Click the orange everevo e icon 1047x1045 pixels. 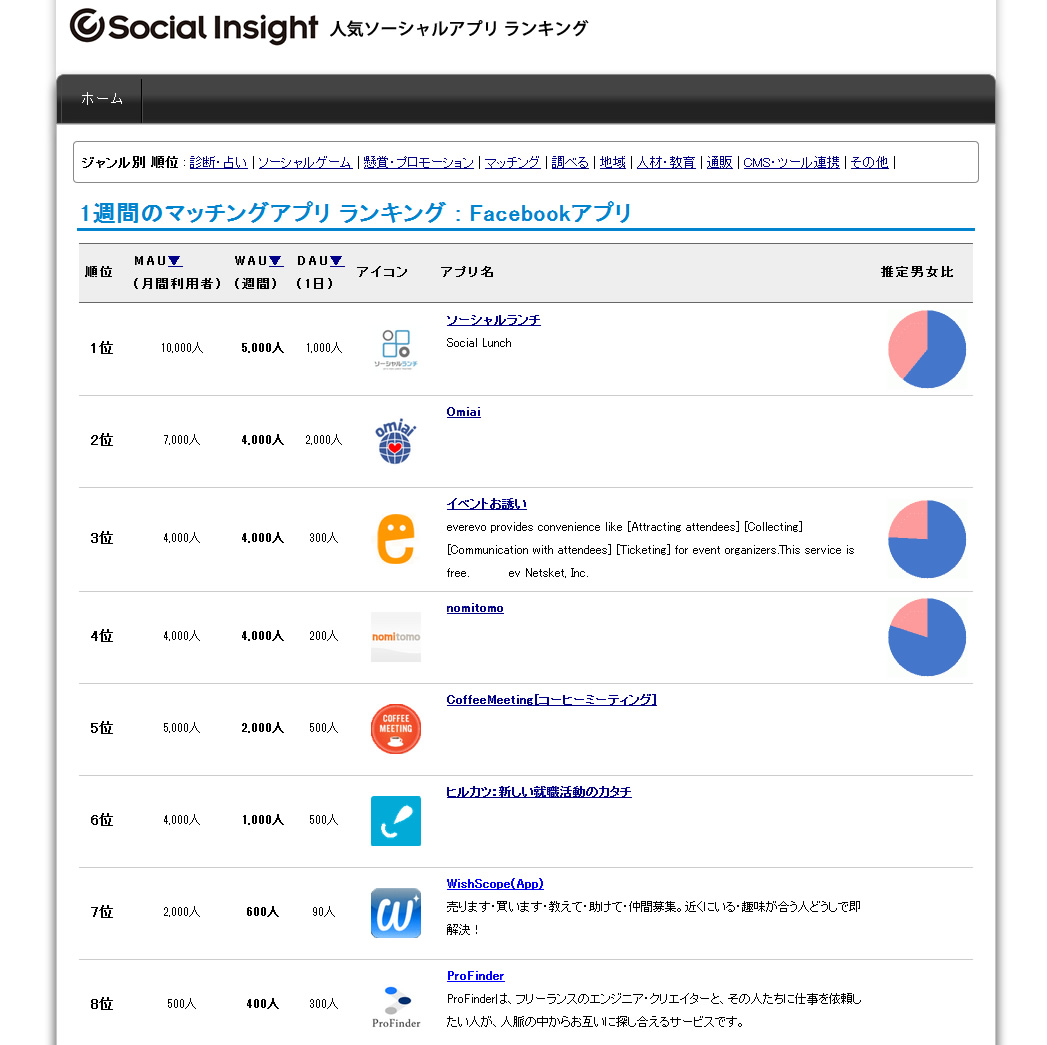[x=395, y=539]
